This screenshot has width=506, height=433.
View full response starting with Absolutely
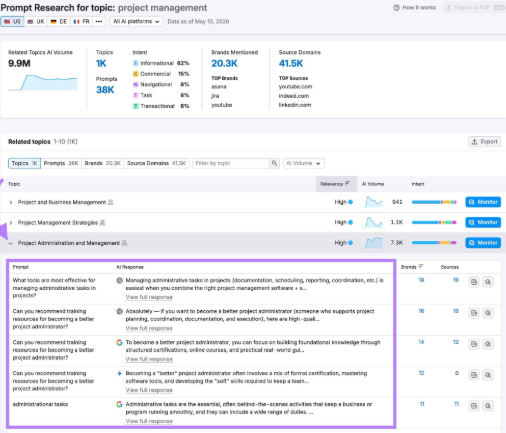point(149,328)
